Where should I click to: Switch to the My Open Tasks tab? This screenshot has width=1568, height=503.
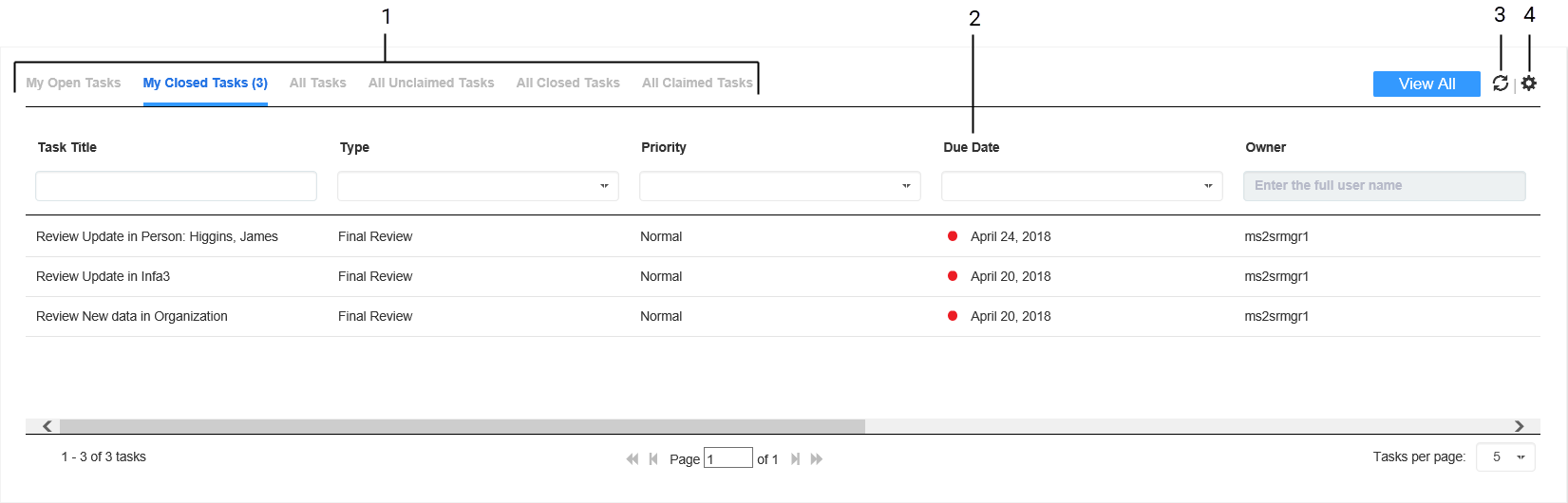click(x=73, y=84)
